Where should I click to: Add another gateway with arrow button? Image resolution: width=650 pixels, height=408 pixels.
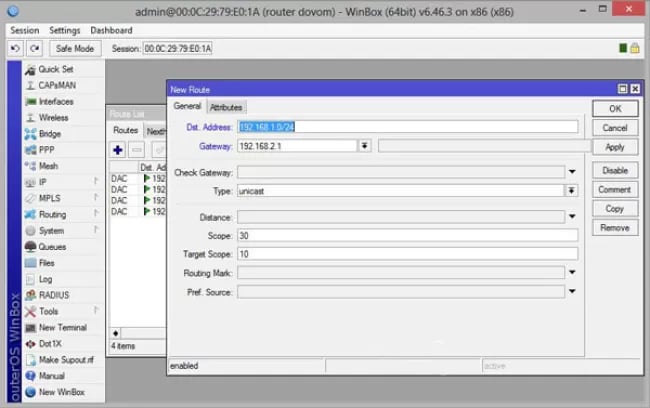pos(364,146)
